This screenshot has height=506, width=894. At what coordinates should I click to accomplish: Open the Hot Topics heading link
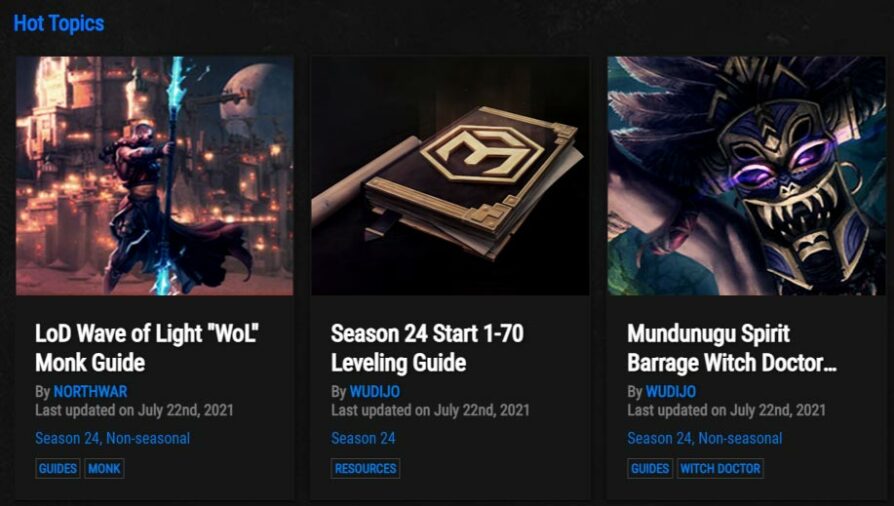click(59, 24)
